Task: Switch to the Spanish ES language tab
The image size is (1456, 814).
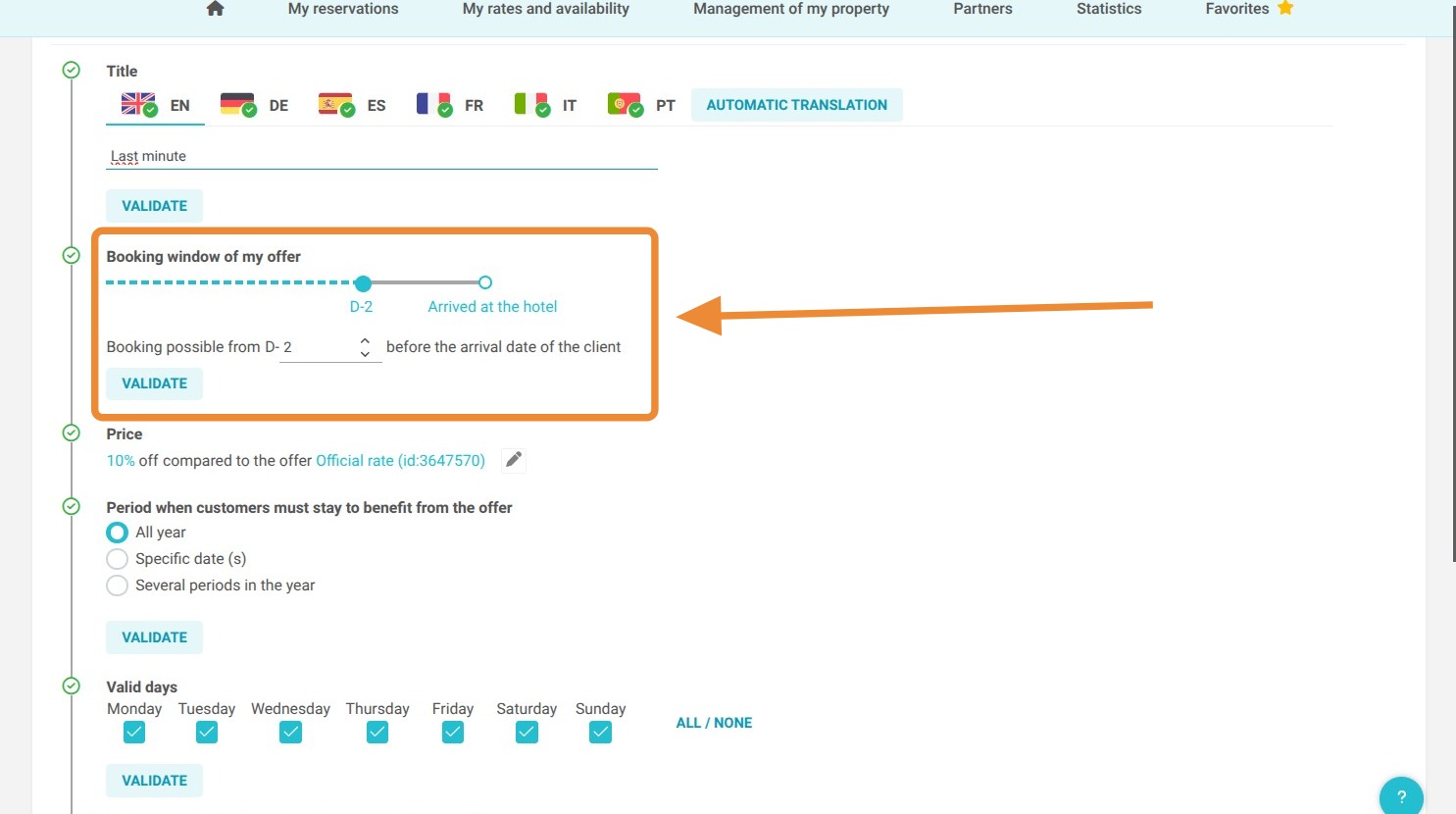Action: (352, 105)
